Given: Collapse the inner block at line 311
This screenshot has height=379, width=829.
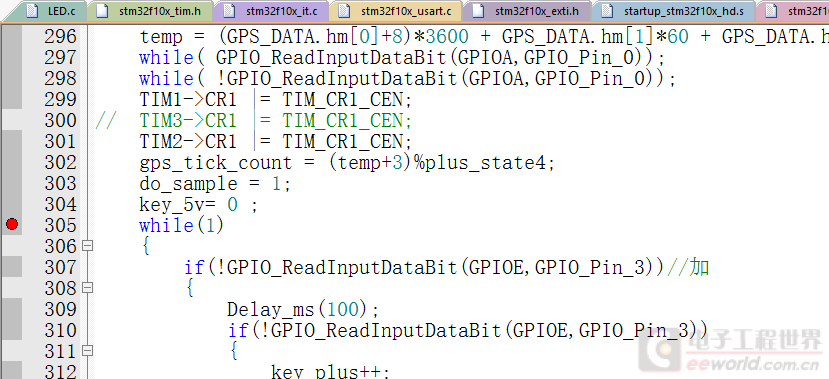Looking at the screenshot, I should (x=87, y=351).
